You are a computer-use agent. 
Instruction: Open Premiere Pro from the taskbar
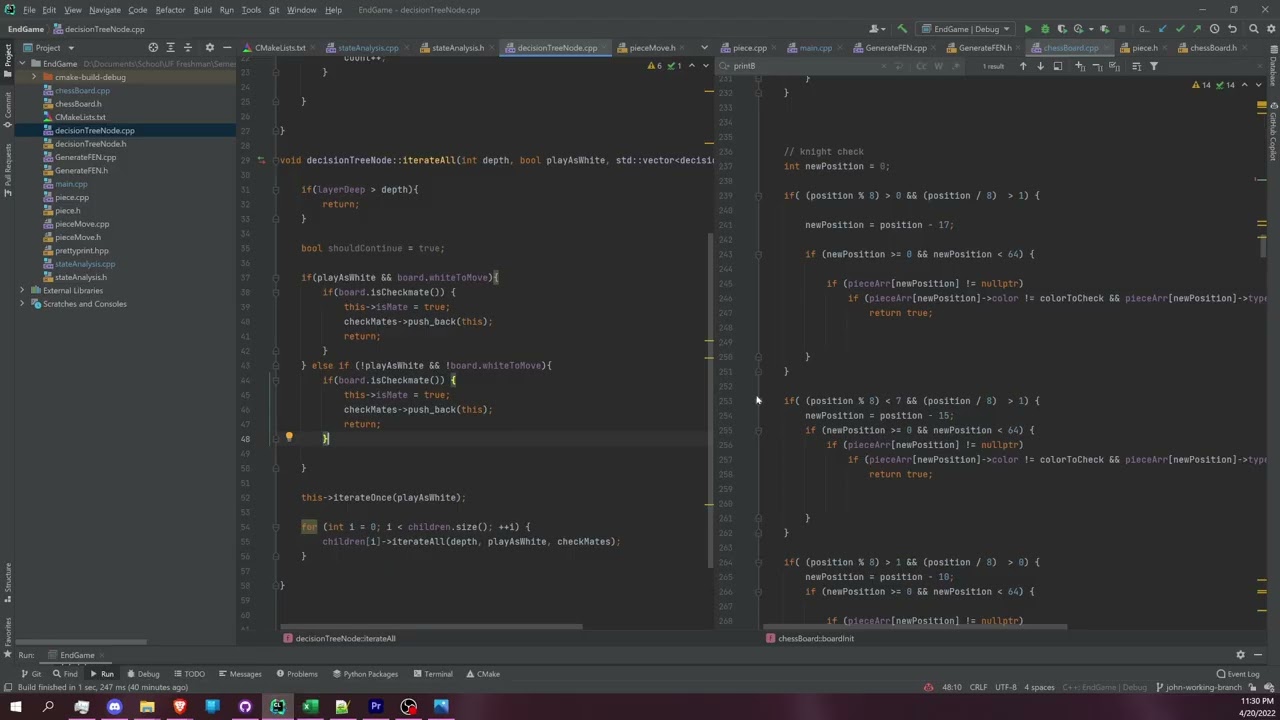[x=376, y=707]
